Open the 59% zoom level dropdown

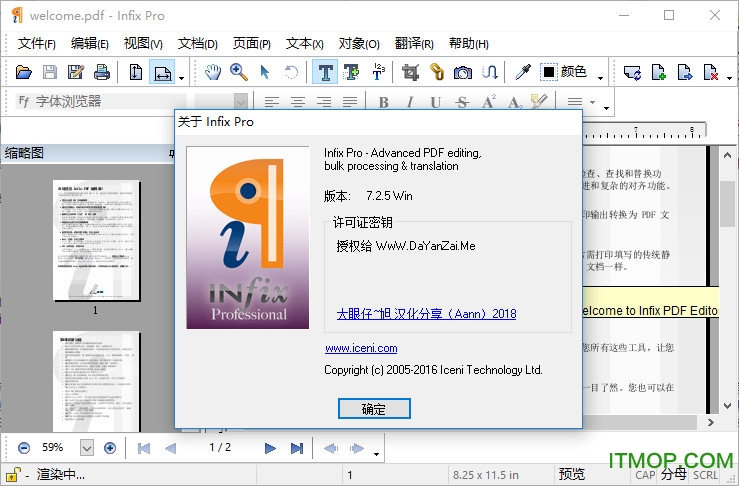(x=87, y=448)
